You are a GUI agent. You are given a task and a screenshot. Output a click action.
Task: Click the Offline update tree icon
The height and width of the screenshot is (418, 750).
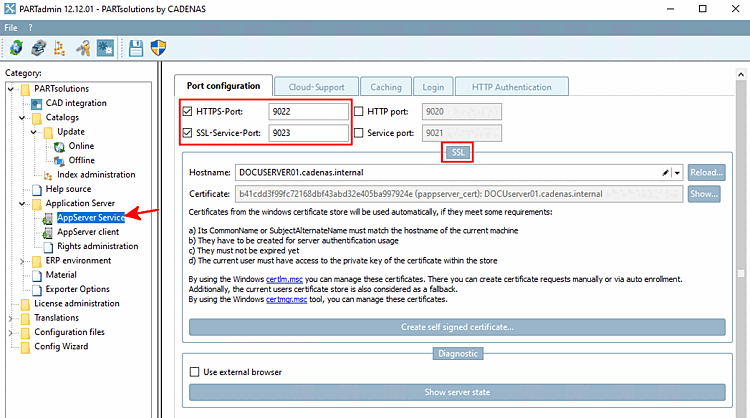[60, 161]
